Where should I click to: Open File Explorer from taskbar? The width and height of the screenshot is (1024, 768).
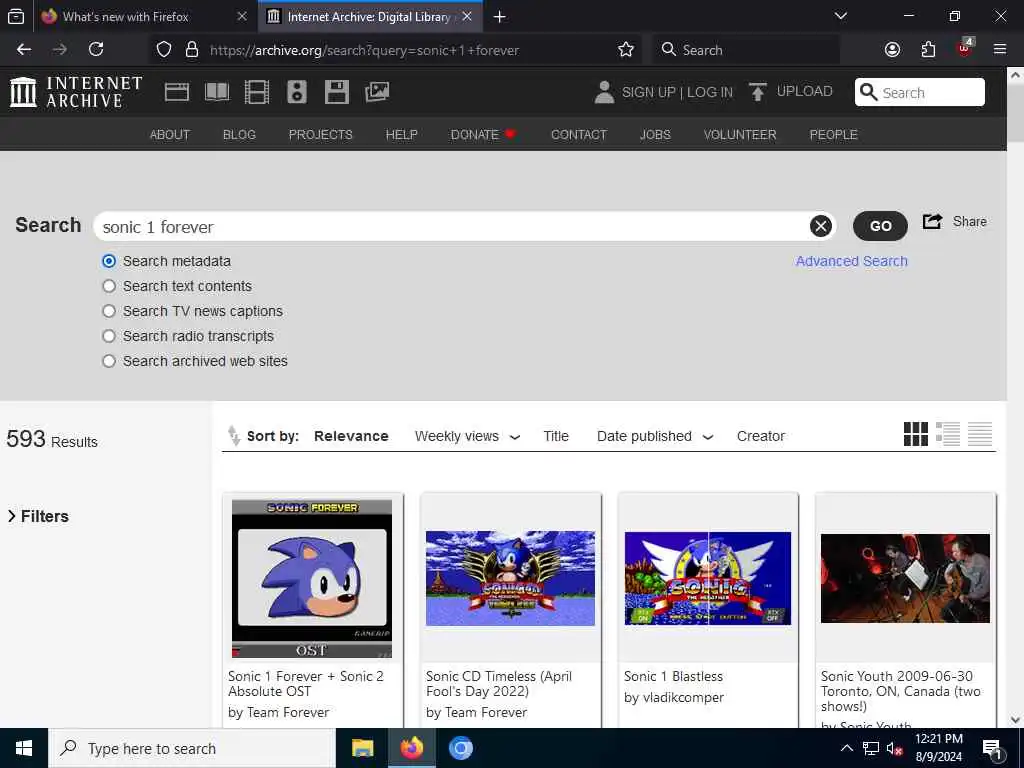tap(362, 748)
